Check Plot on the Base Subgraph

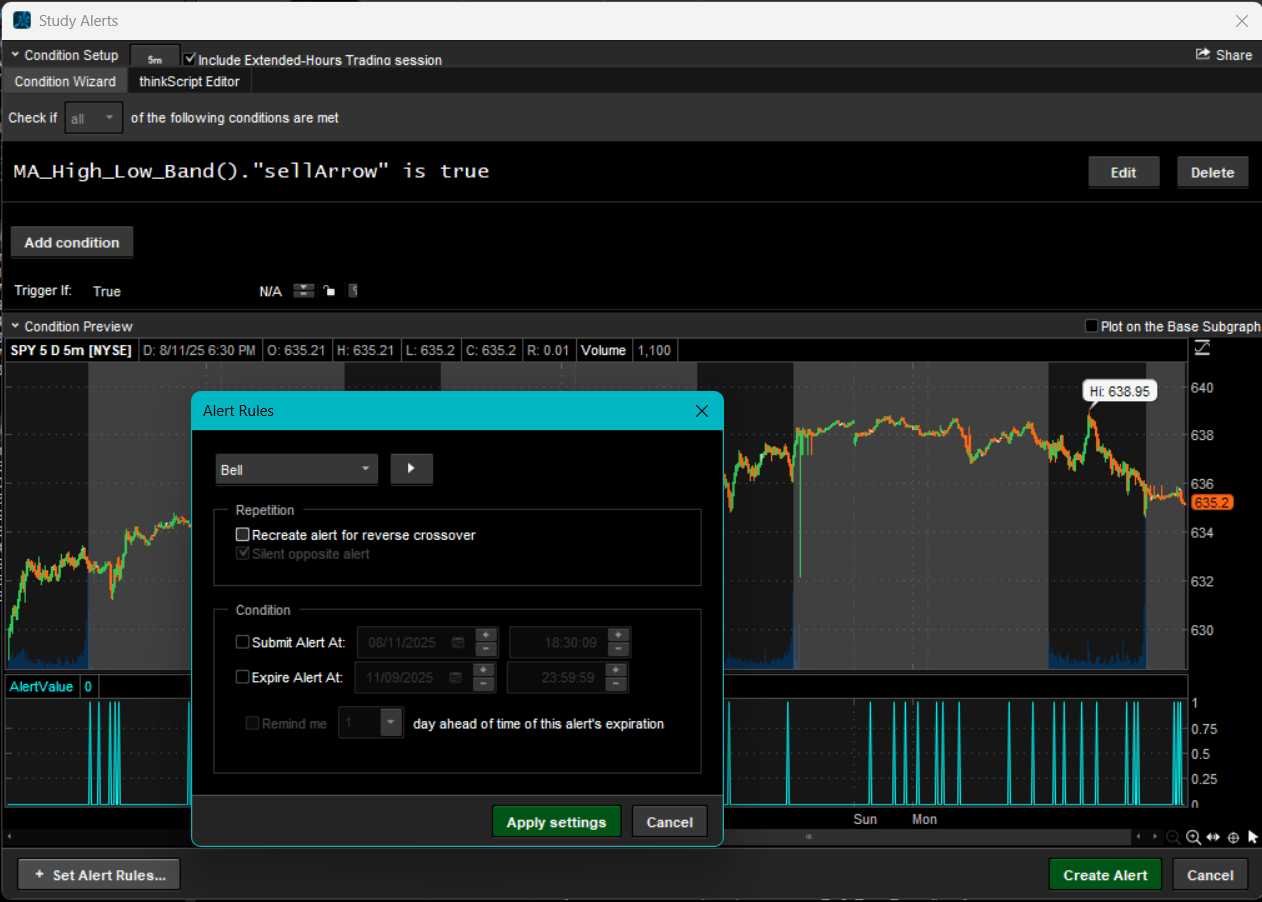[x=1092, y=326]
